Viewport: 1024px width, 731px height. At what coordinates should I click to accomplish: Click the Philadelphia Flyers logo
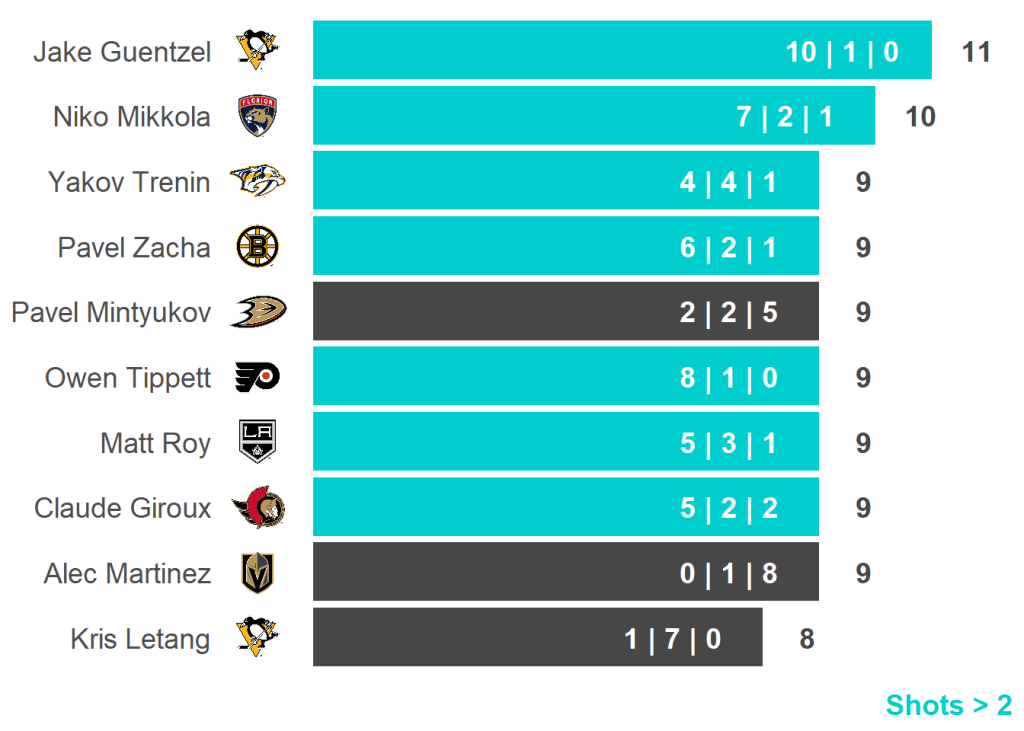tap(257, 377)
